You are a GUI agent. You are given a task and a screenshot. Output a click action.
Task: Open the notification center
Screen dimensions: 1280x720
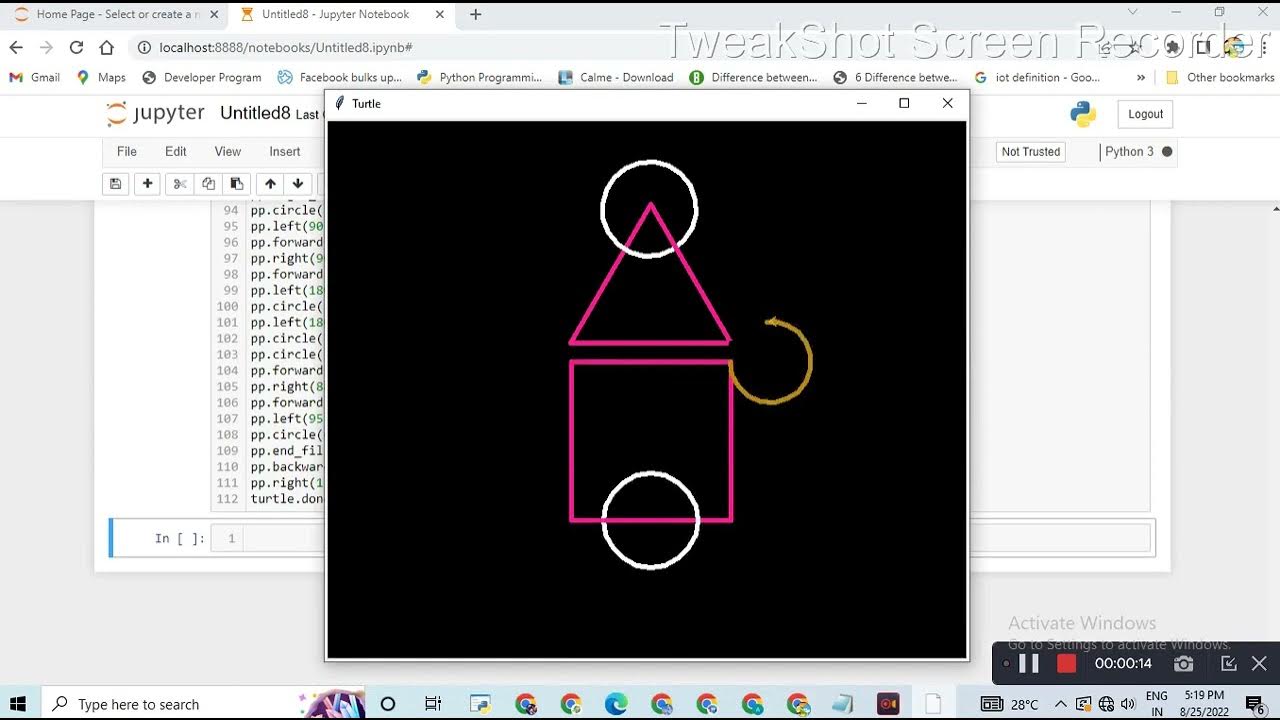(x=1255, y=704)
